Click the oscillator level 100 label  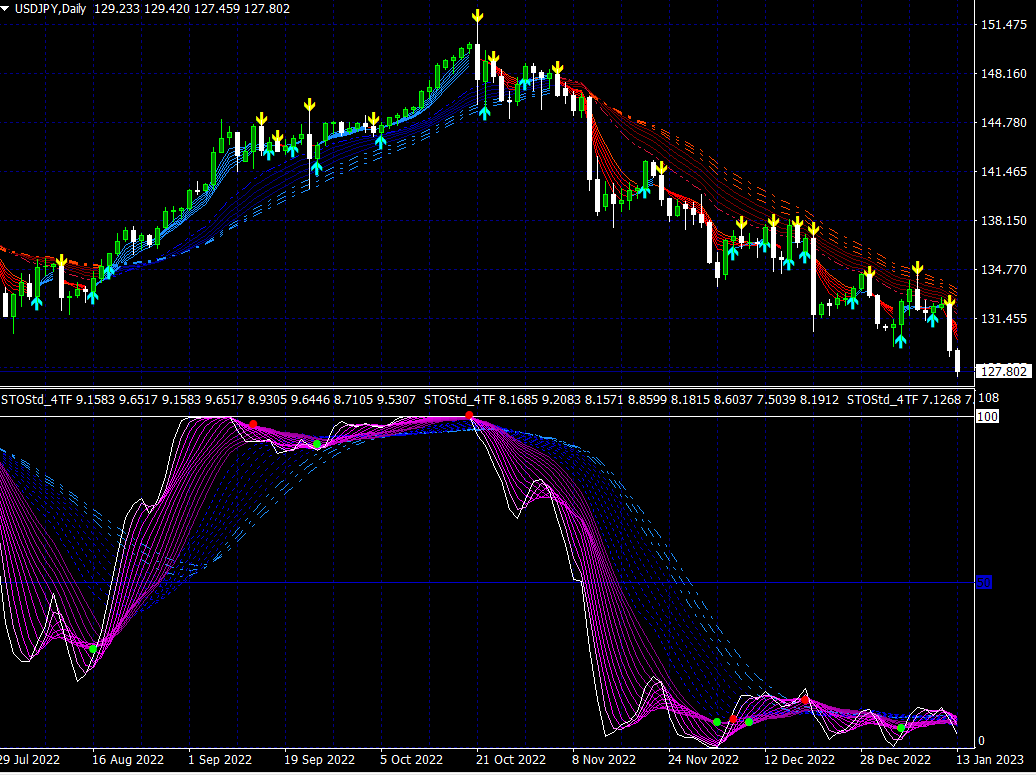[987, 416]
